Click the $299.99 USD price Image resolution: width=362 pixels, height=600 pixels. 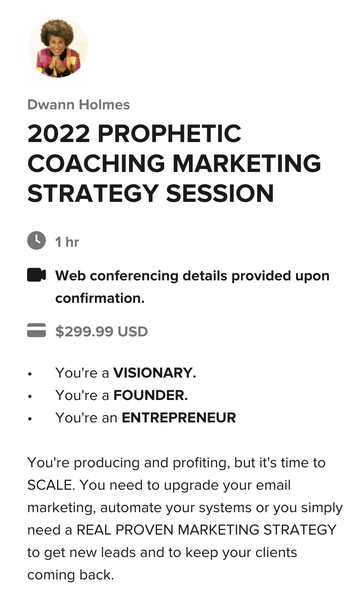[101, 331]
